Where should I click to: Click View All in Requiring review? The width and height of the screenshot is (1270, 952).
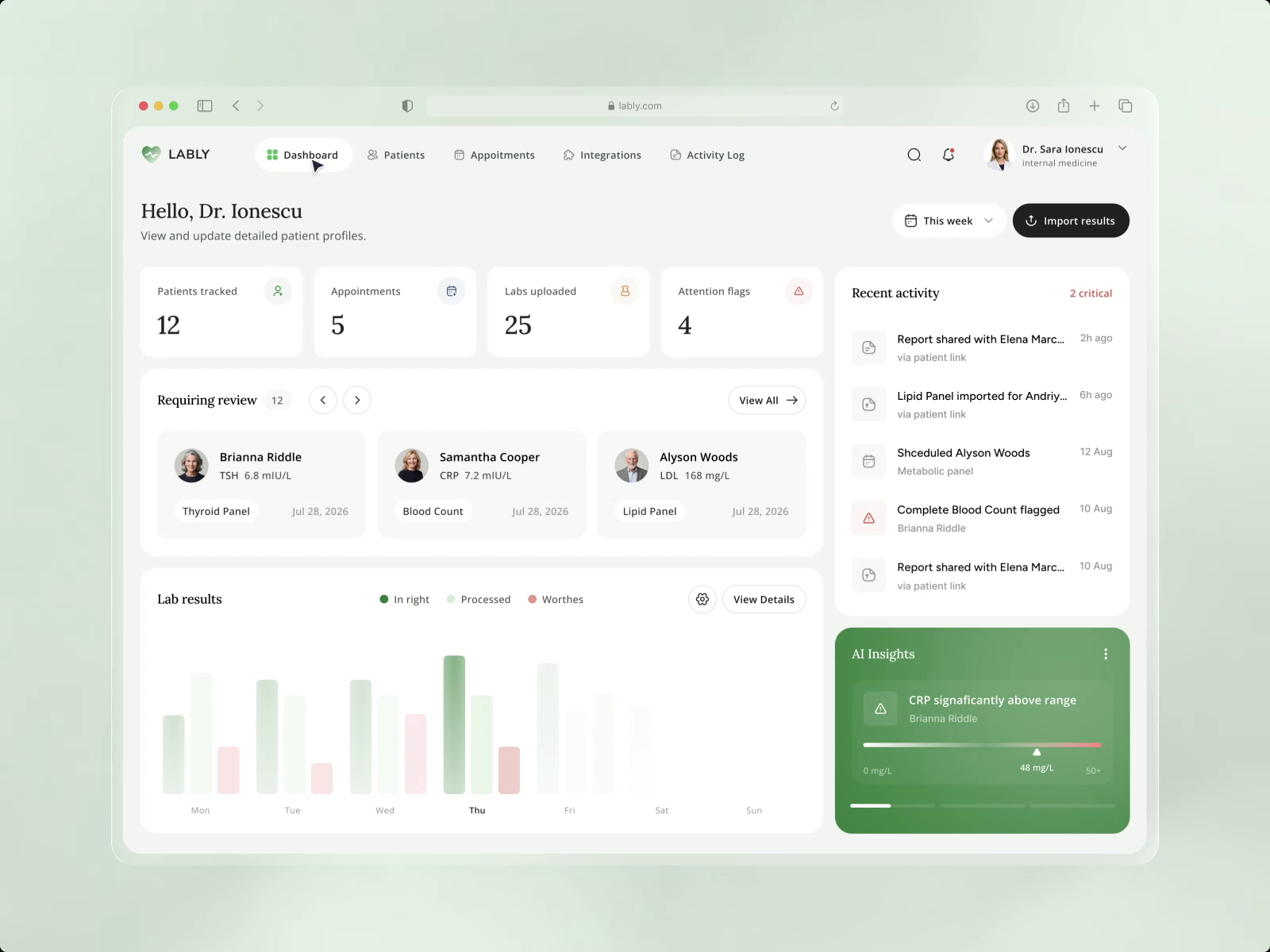(767, 400)
